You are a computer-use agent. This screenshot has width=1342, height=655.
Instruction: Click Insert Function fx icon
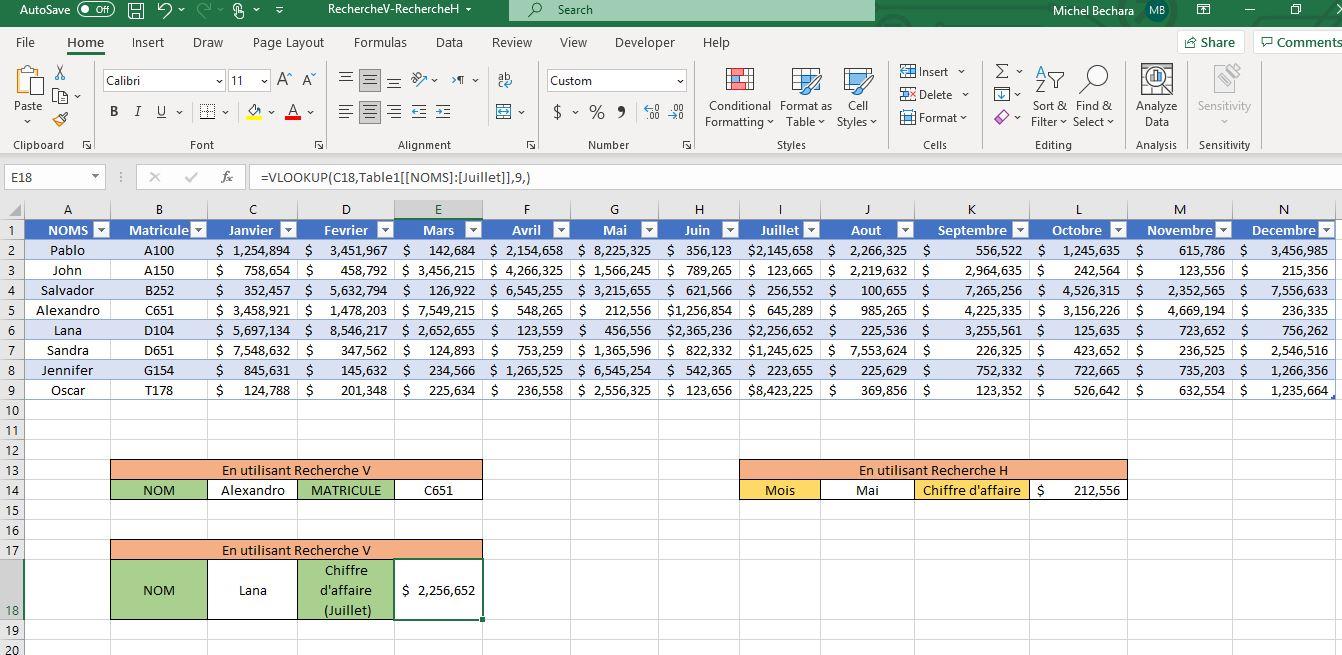[227, 177]
